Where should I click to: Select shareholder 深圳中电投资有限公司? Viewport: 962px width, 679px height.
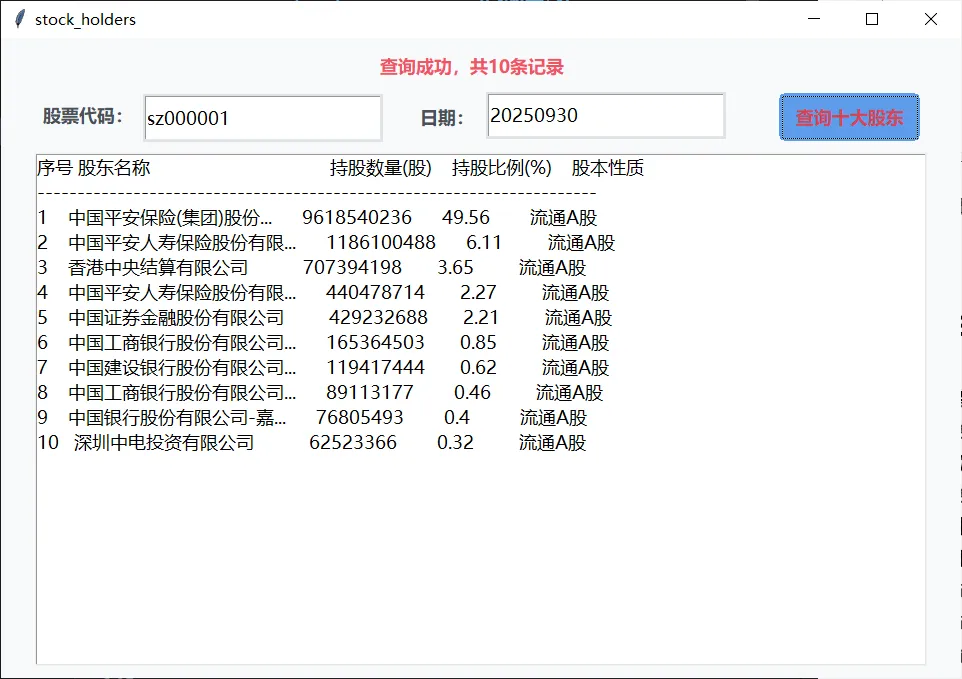(164, 443)
